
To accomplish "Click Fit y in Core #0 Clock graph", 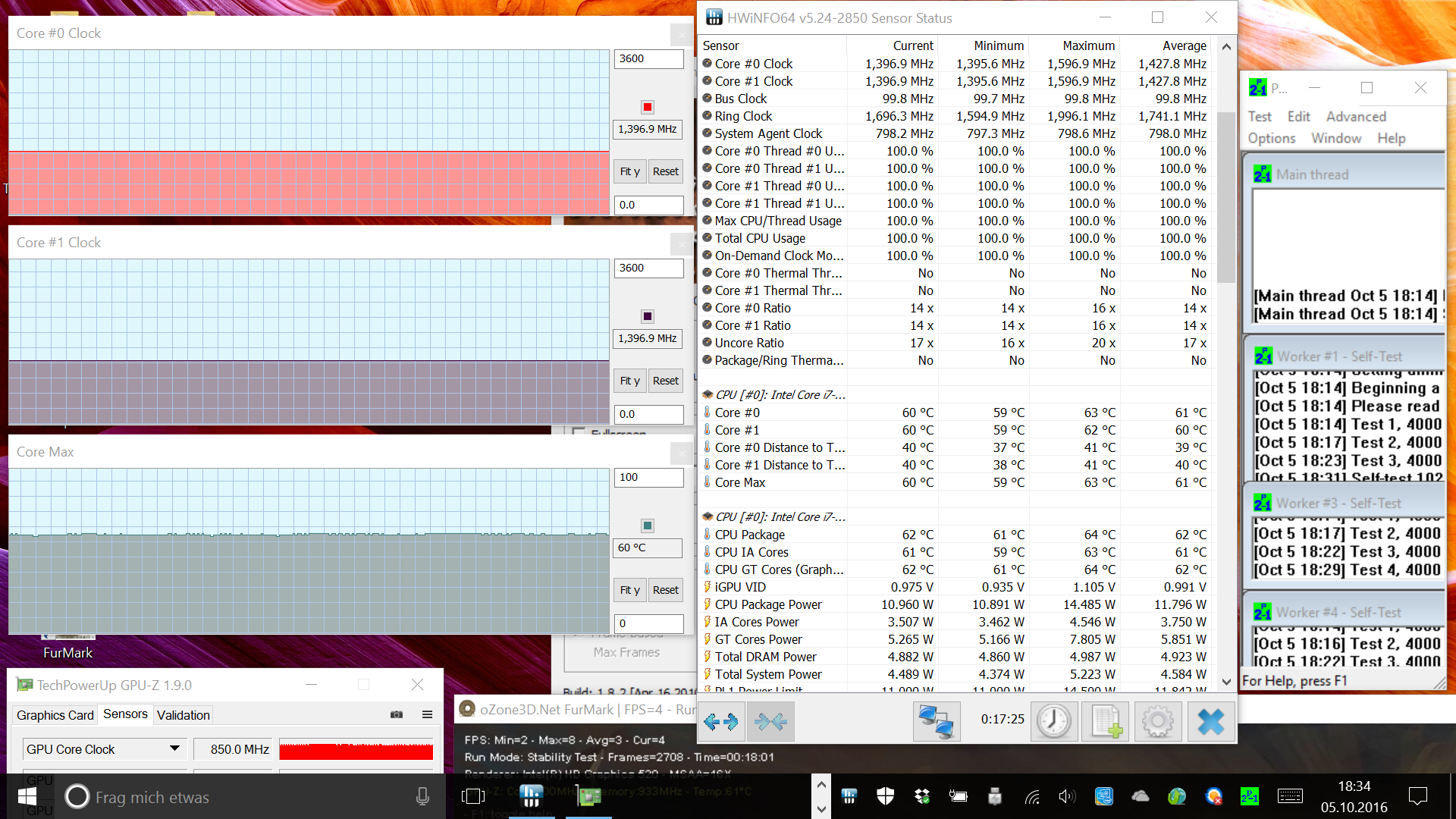I will pos(629,171).
